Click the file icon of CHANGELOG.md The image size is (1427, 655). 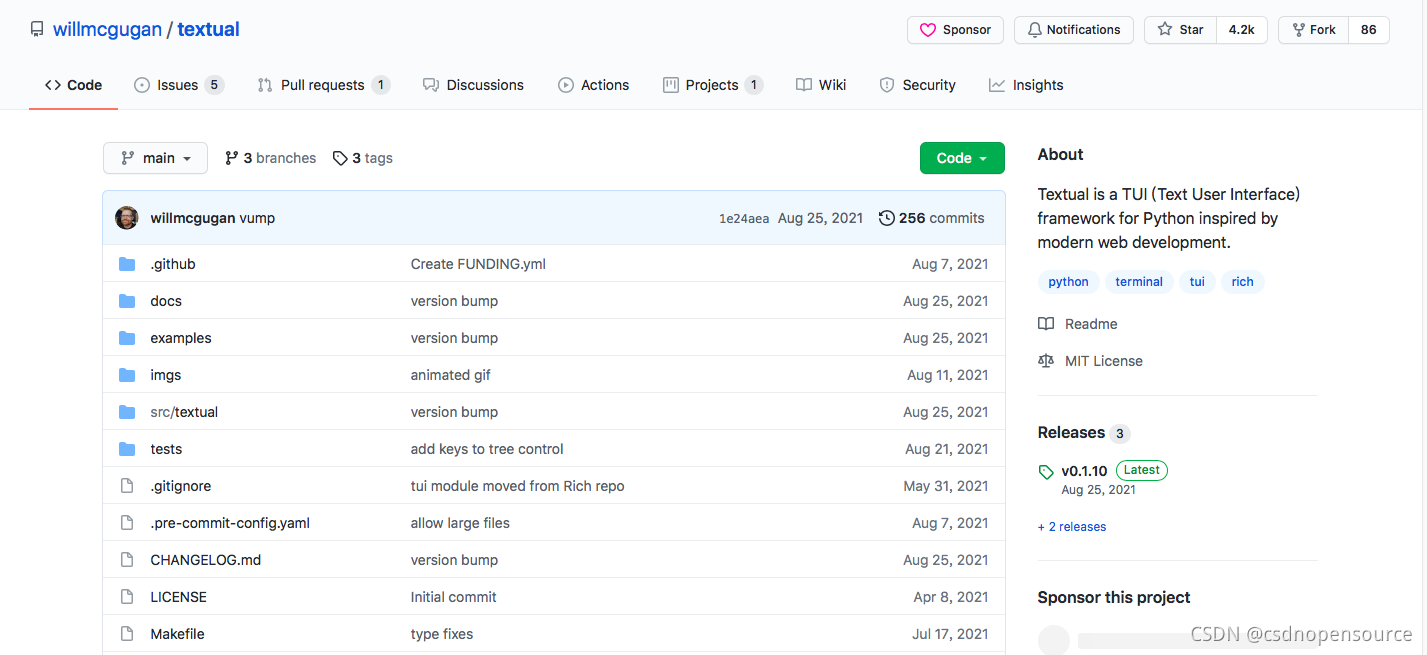click(127, 560)
